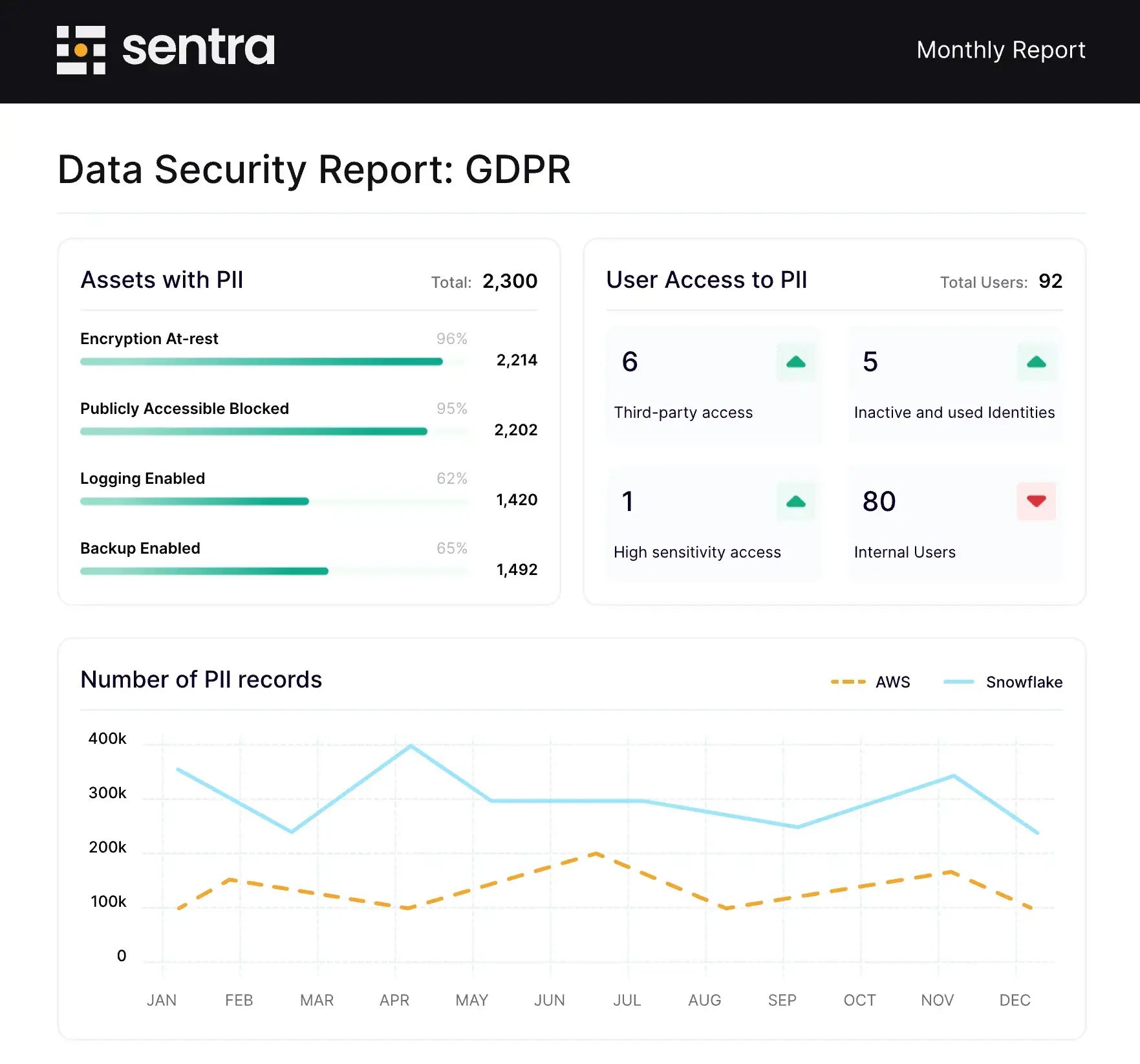Image resolution: width=1140 pixels, height=1064 pixels.
Task: Expand the User Access to PII panel
Action: [706, 281]
